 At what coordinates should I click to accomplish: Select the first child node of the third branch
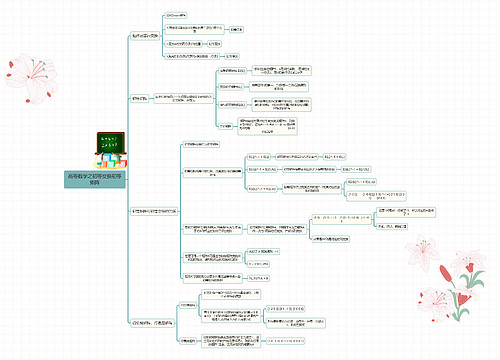coord(201,144)
